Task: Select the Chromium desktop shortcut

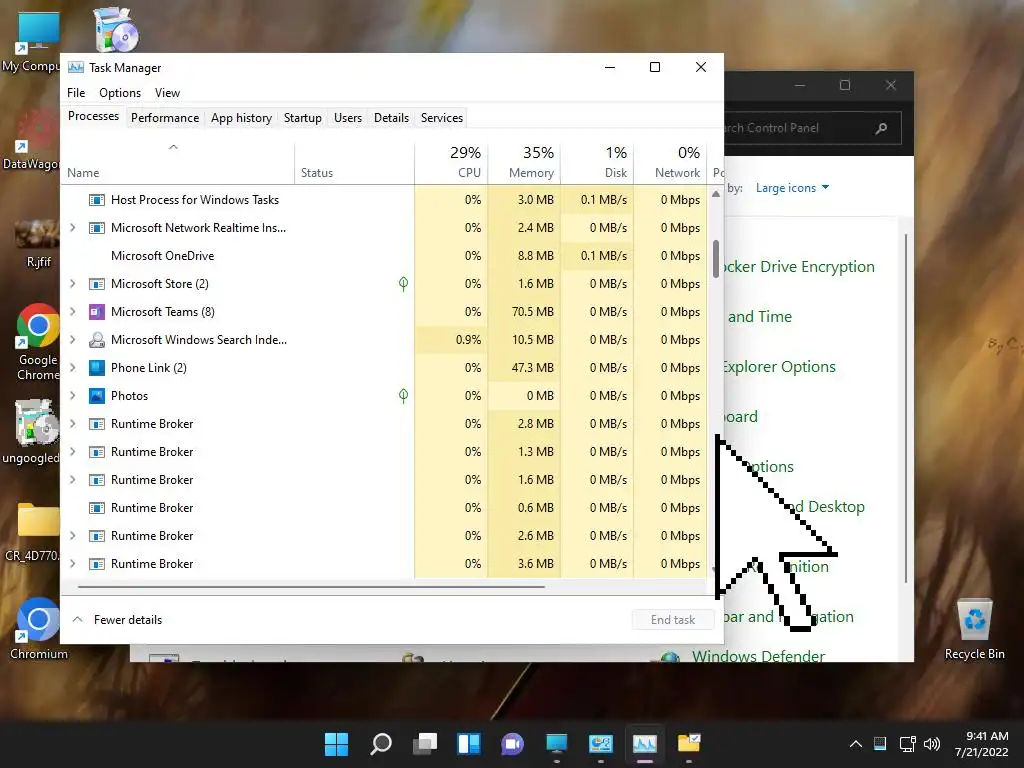Action: click(x=38, y=628)
